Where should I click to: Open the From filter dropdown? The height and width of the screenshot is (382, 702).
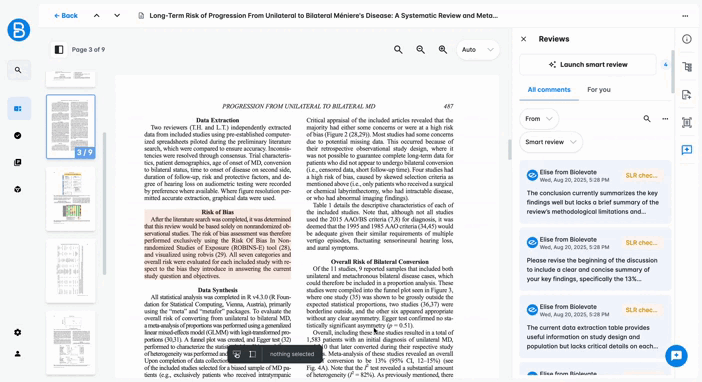coord(539,119)
